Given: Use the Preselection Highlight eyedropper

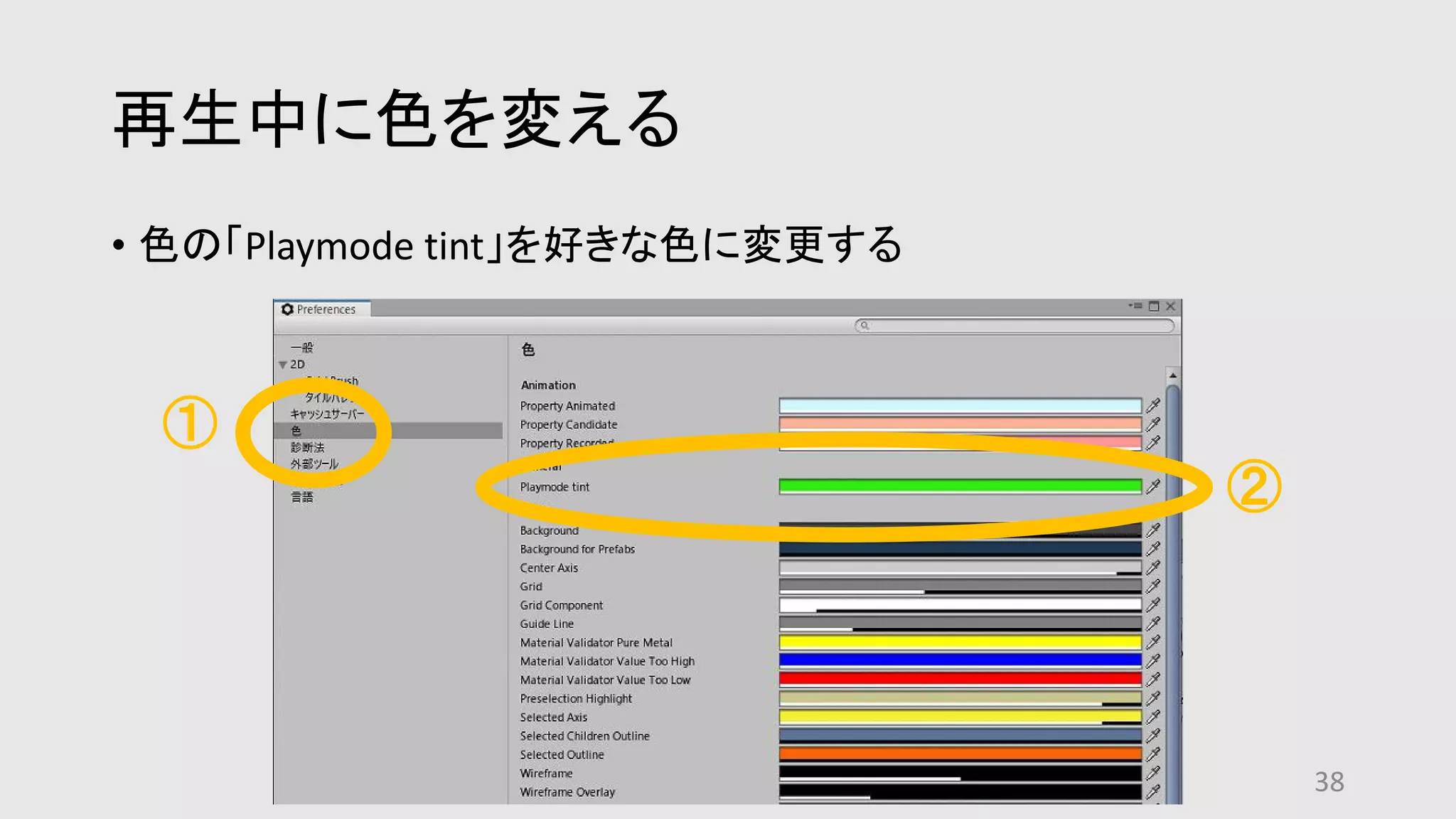Looking at the screenshot, I should (x=1153, y=698).
